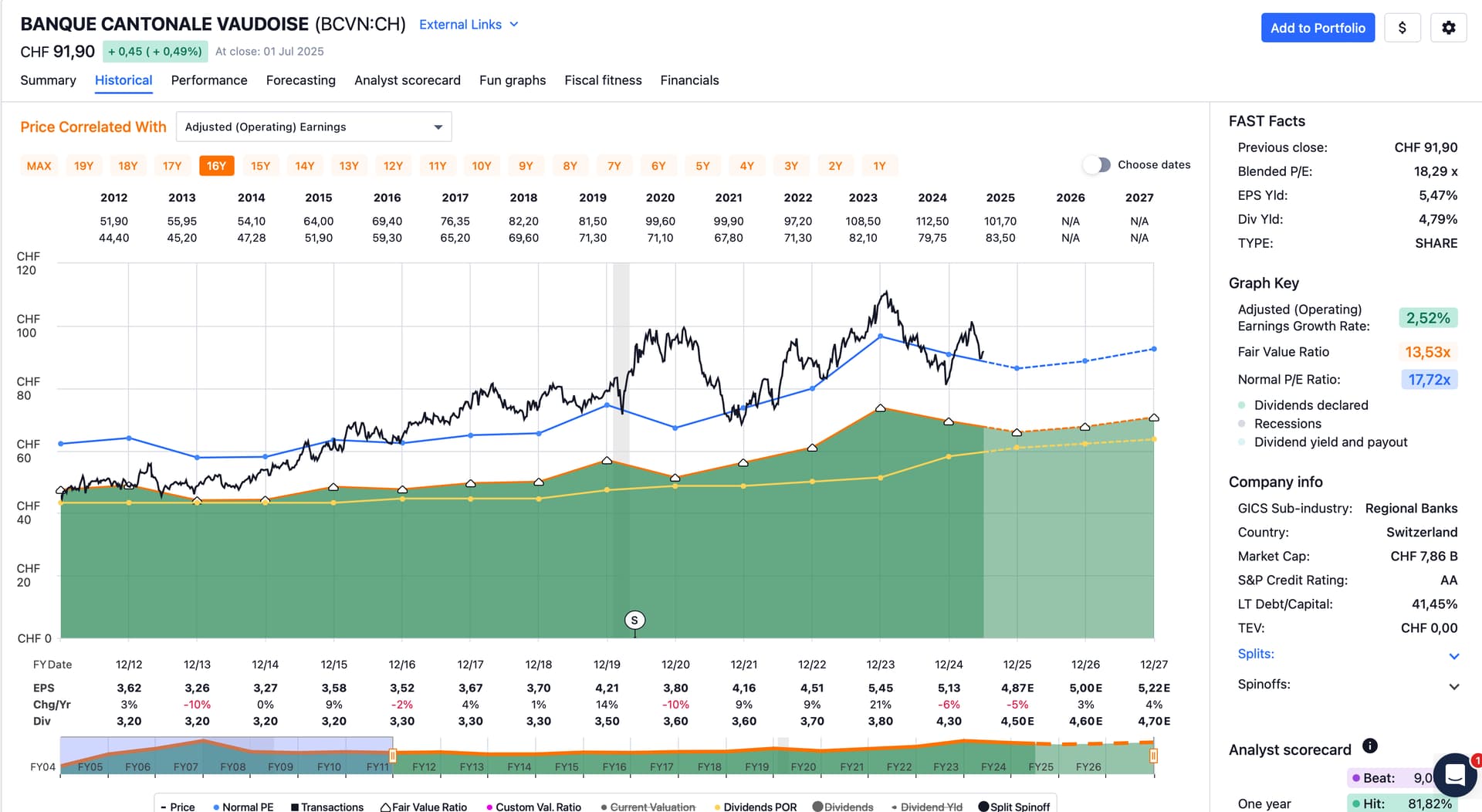
Task: Open the Financials tab
Action: click(689, 80)
